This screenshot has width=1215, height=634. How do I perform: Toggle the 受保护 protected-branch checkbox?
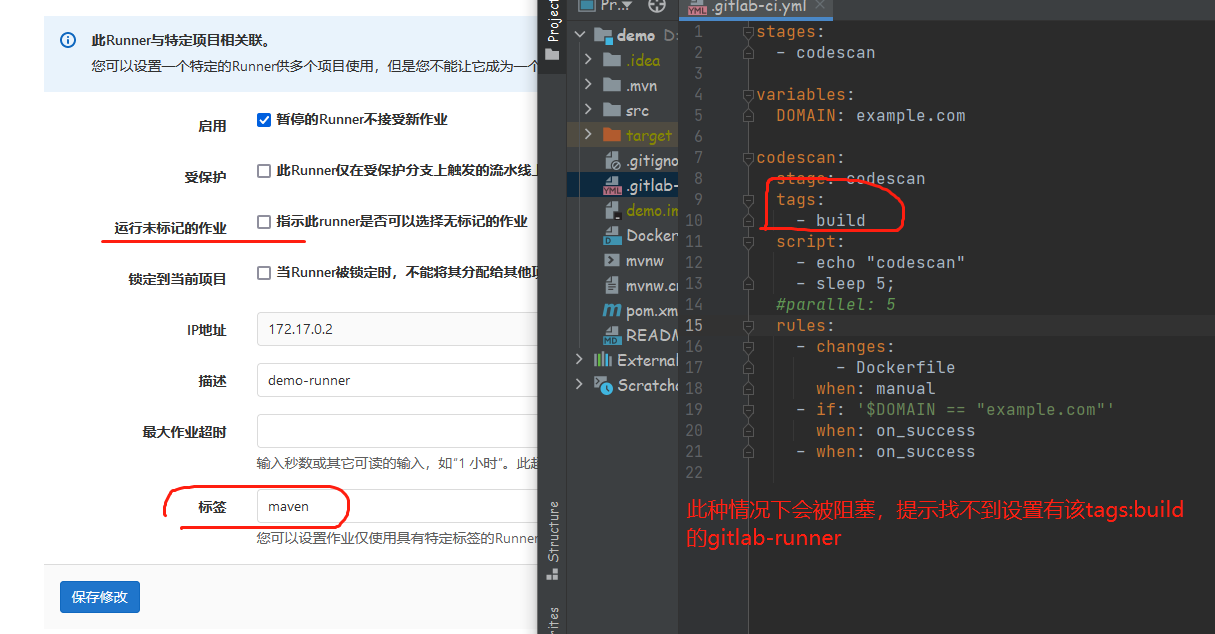pos(264,171)
